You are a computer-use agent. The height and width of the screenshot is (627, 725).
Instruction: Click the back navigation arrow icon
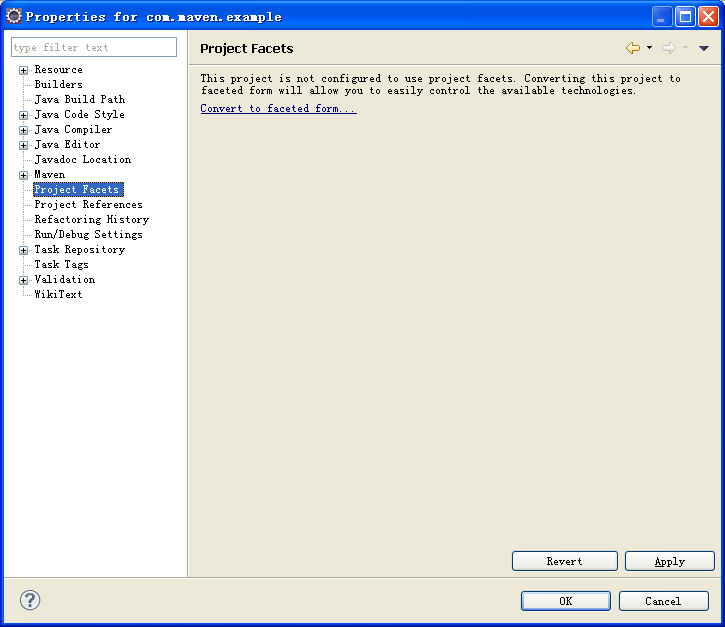pos(633,48)
